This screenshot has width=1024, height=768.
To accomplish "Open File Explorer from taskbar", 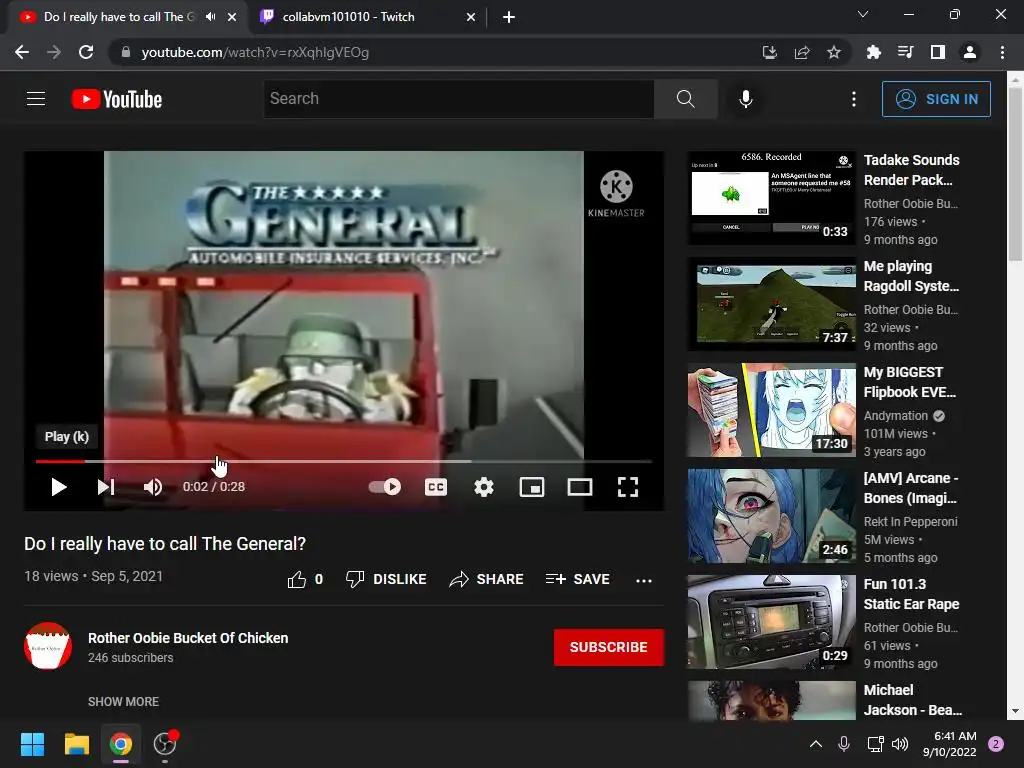I will click(76, 744).
